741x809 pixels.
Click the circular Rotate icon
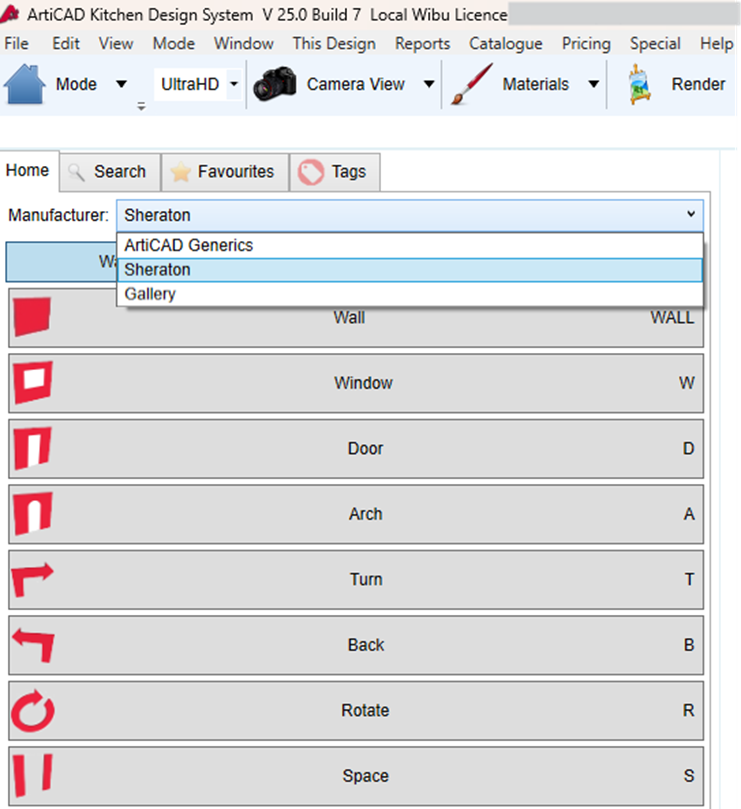point(32,711)
